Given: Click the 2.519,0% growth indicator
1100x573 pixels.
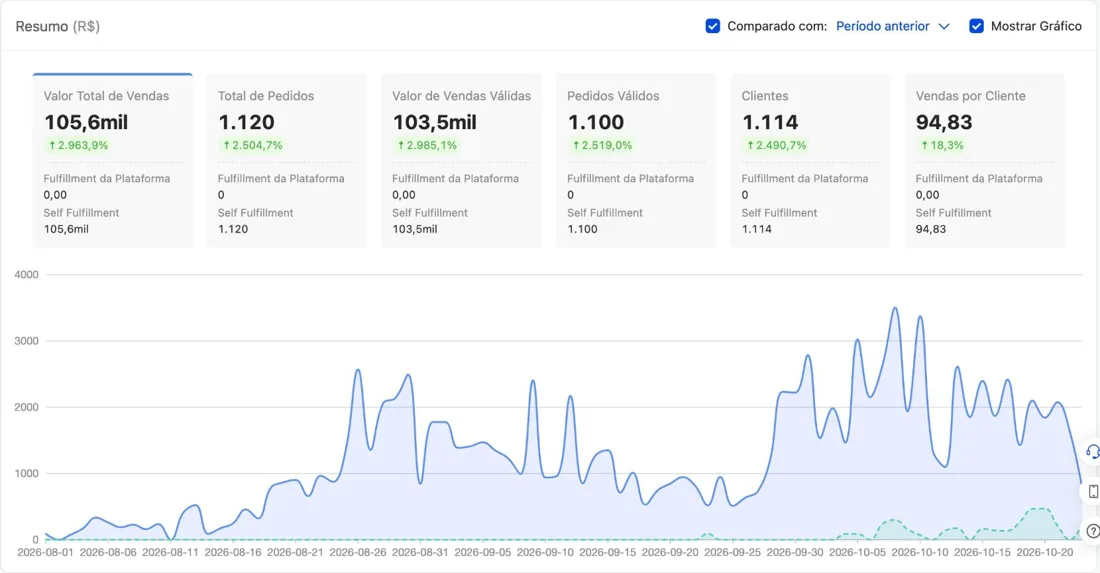Looking at the screenshot, I should click(x=602, y=145).
